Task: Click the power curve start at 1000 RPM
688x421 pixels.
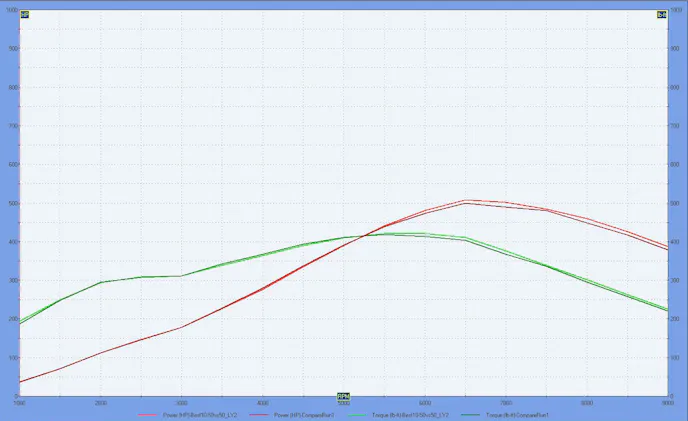Action: pos(20,382)
